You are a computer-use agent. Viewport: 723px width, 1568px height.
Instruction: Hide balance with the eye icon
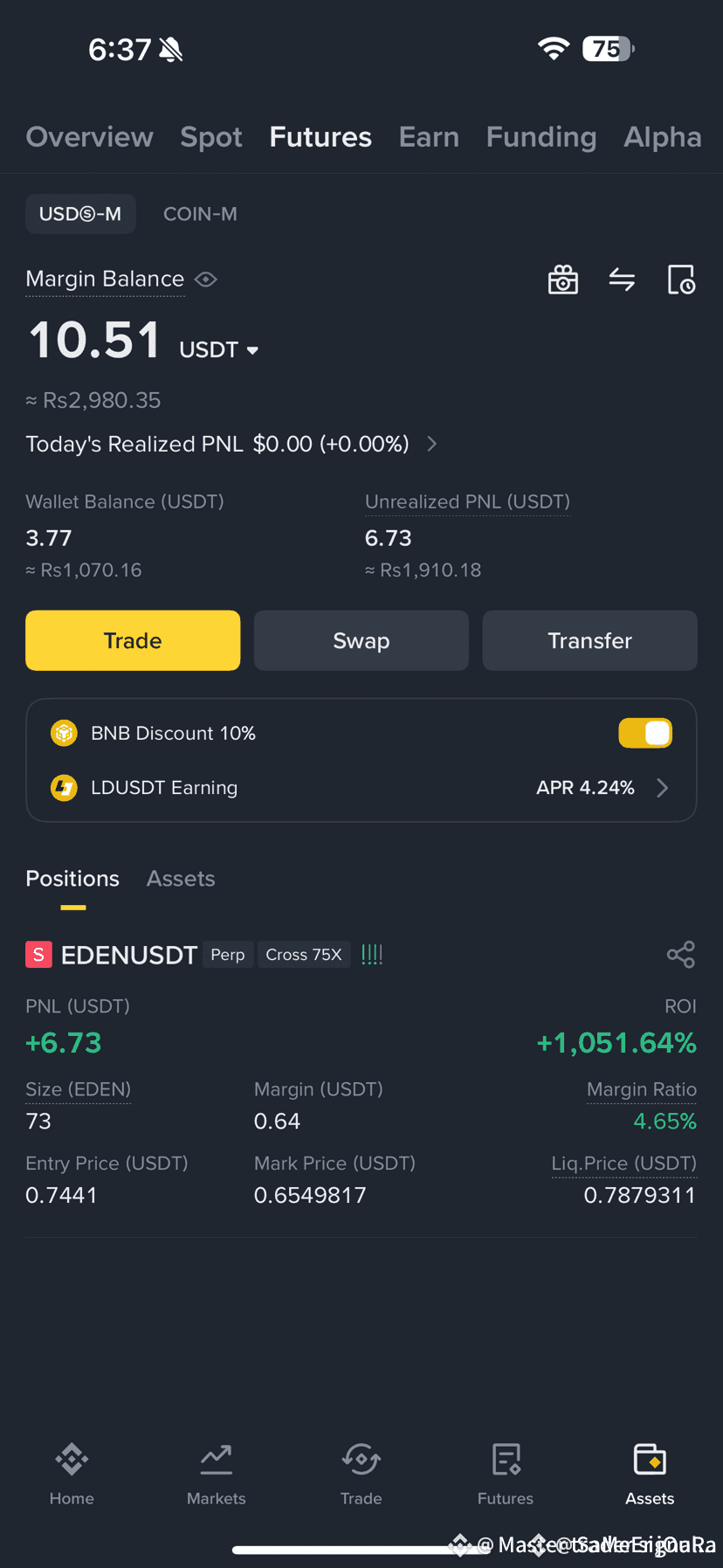point(206,280)
